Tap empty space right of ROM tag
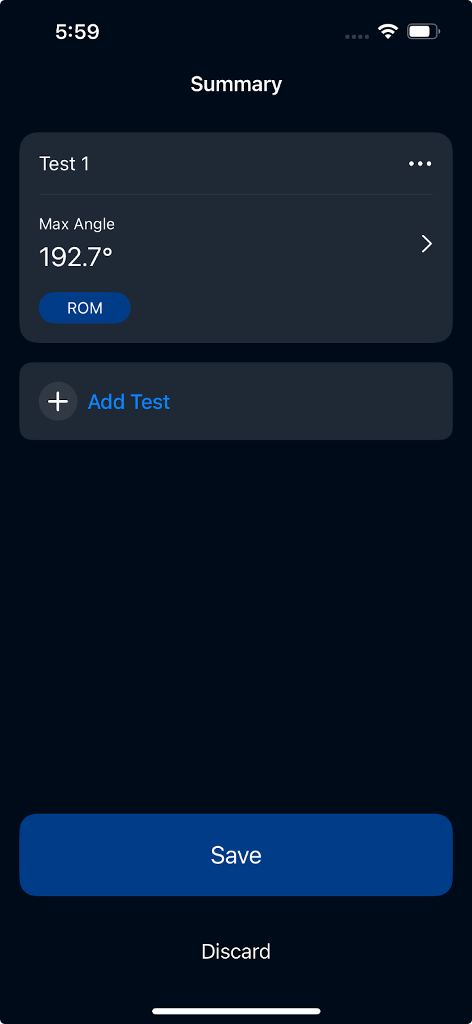Screen dimensions: 472x1024 click(281, 308)
